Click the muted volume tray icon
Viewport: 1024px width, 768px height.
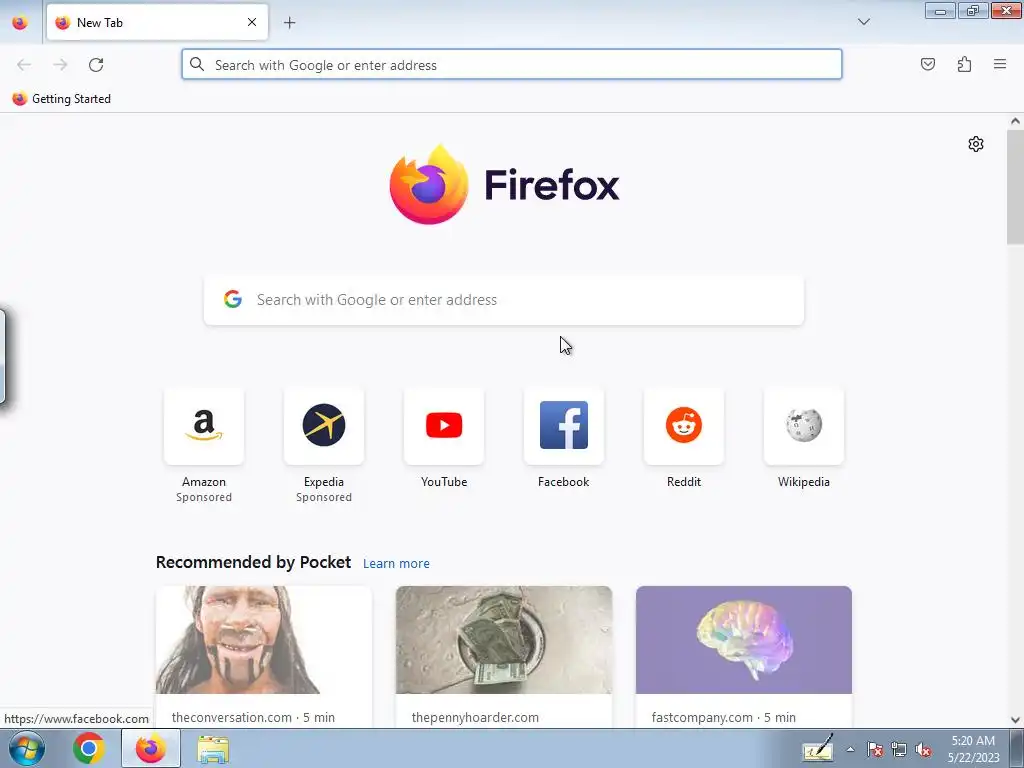click(x=923, y=750)
